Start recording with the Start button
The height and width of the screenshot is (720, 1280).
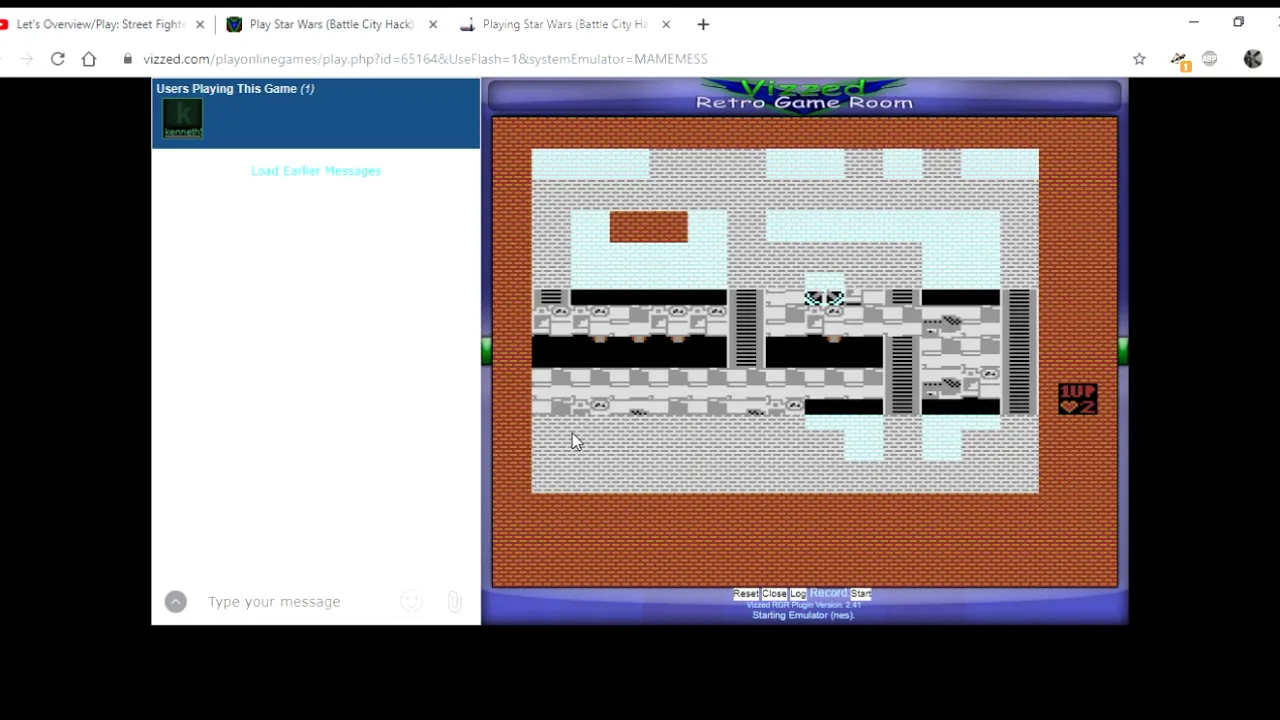[860, 594]
